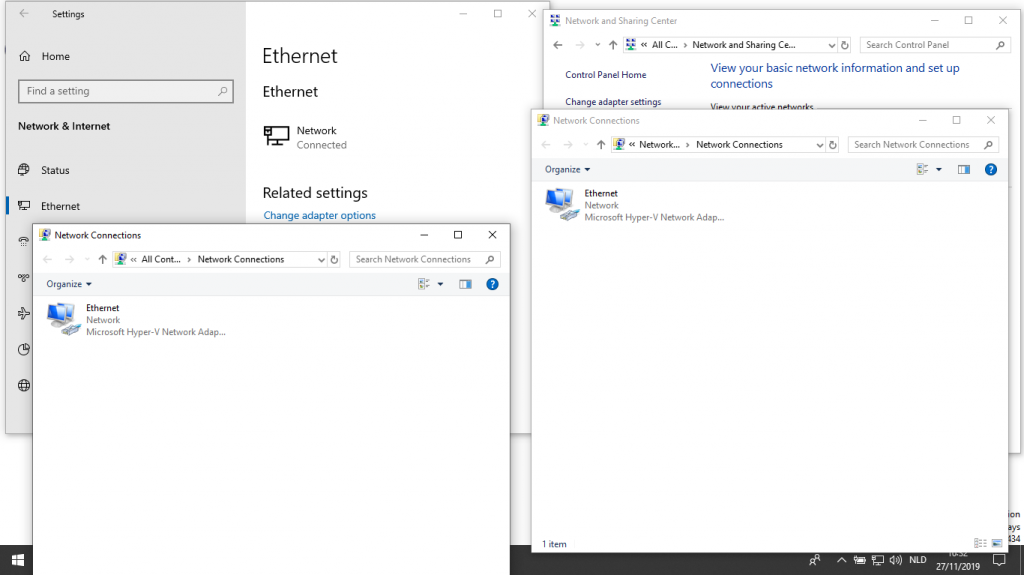Click Network Connections breadcrumb in front window
This screenshot has width=1024, height=575.
coord(240,259)
